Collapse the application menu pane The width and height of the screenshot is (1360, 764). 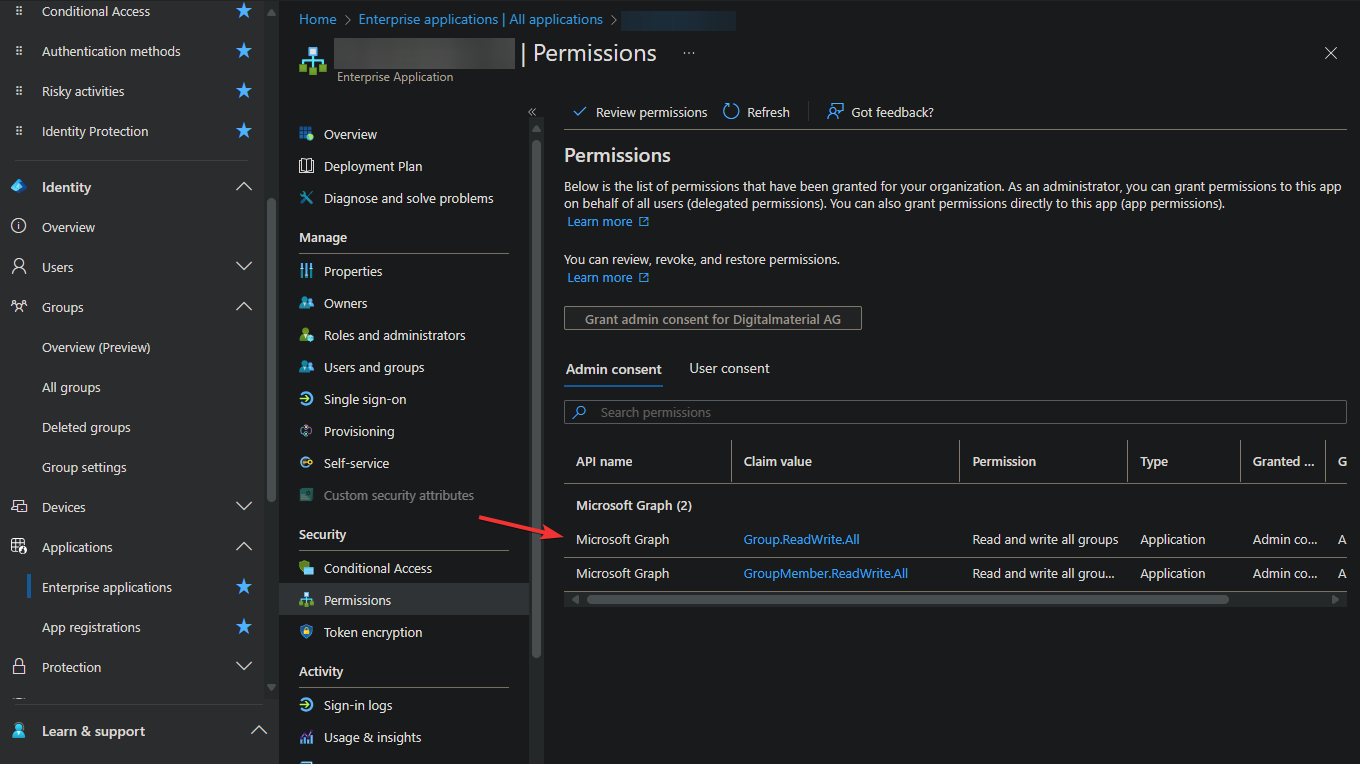[x=531, y=112]
